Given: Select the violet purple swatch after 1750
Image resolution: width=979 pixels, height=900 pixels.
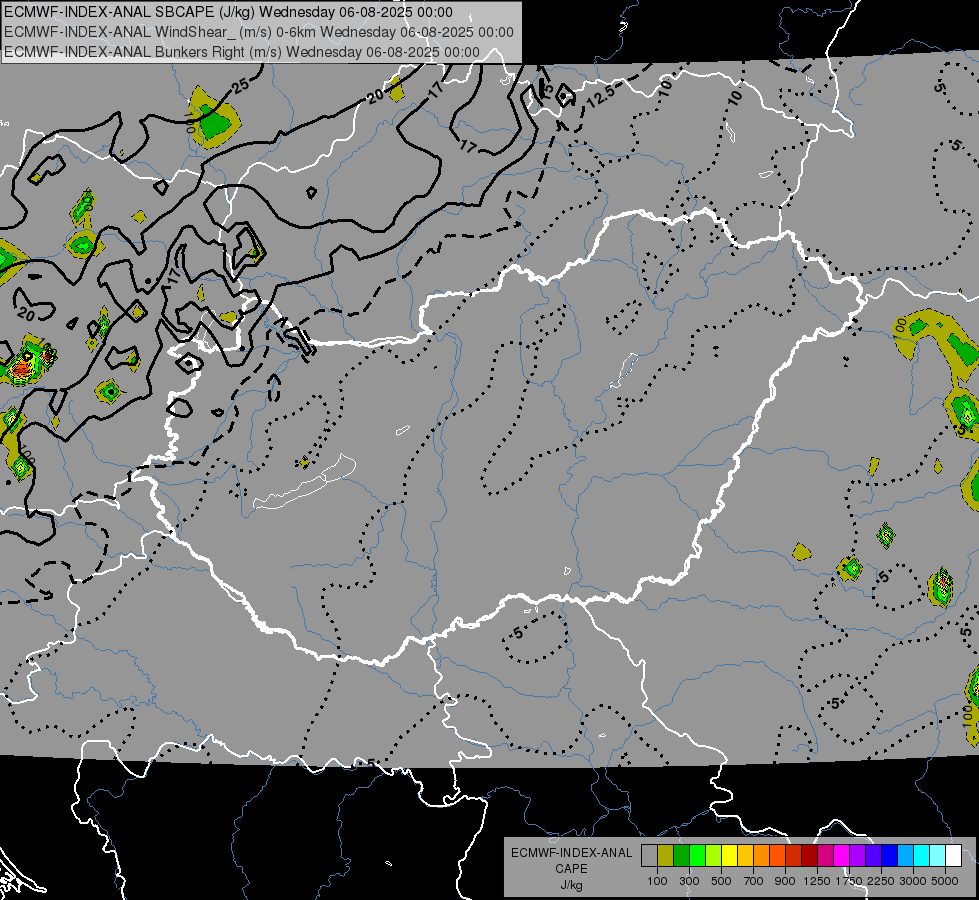Looking at the screenshot, I should (857, 856).
